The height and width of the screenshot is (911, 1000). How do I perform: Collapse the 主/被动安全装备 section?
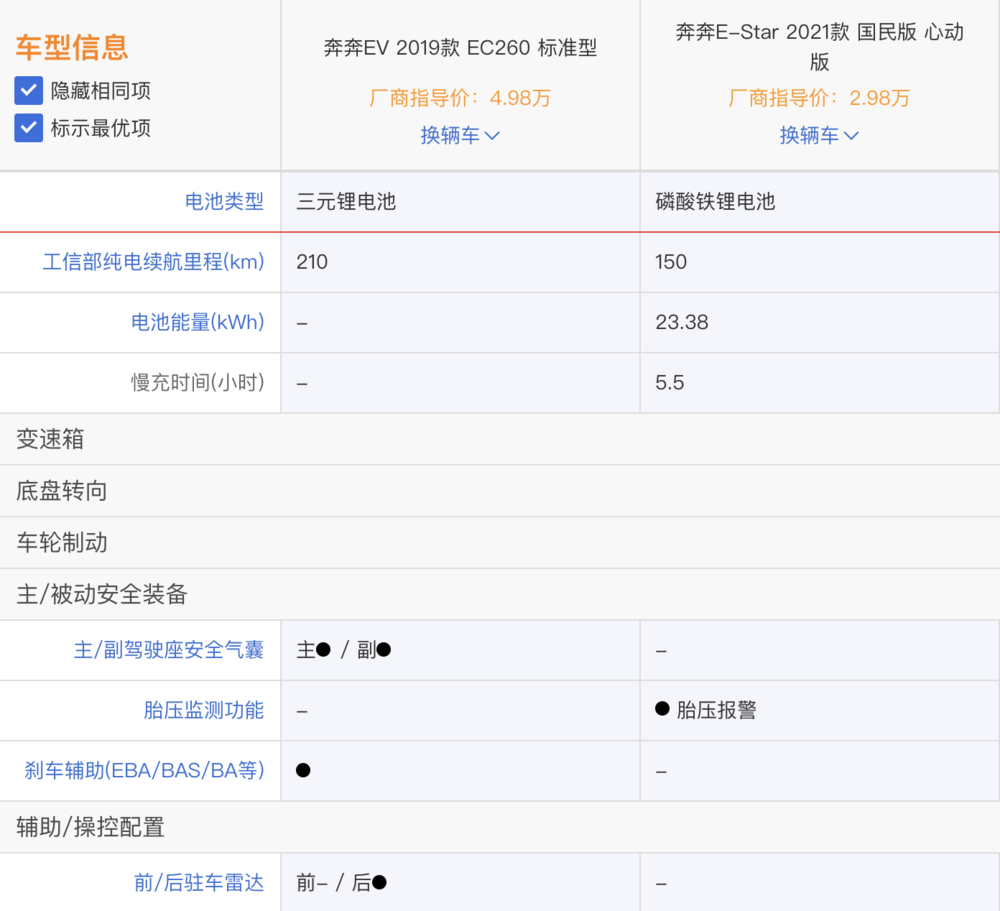coord(500,594)
